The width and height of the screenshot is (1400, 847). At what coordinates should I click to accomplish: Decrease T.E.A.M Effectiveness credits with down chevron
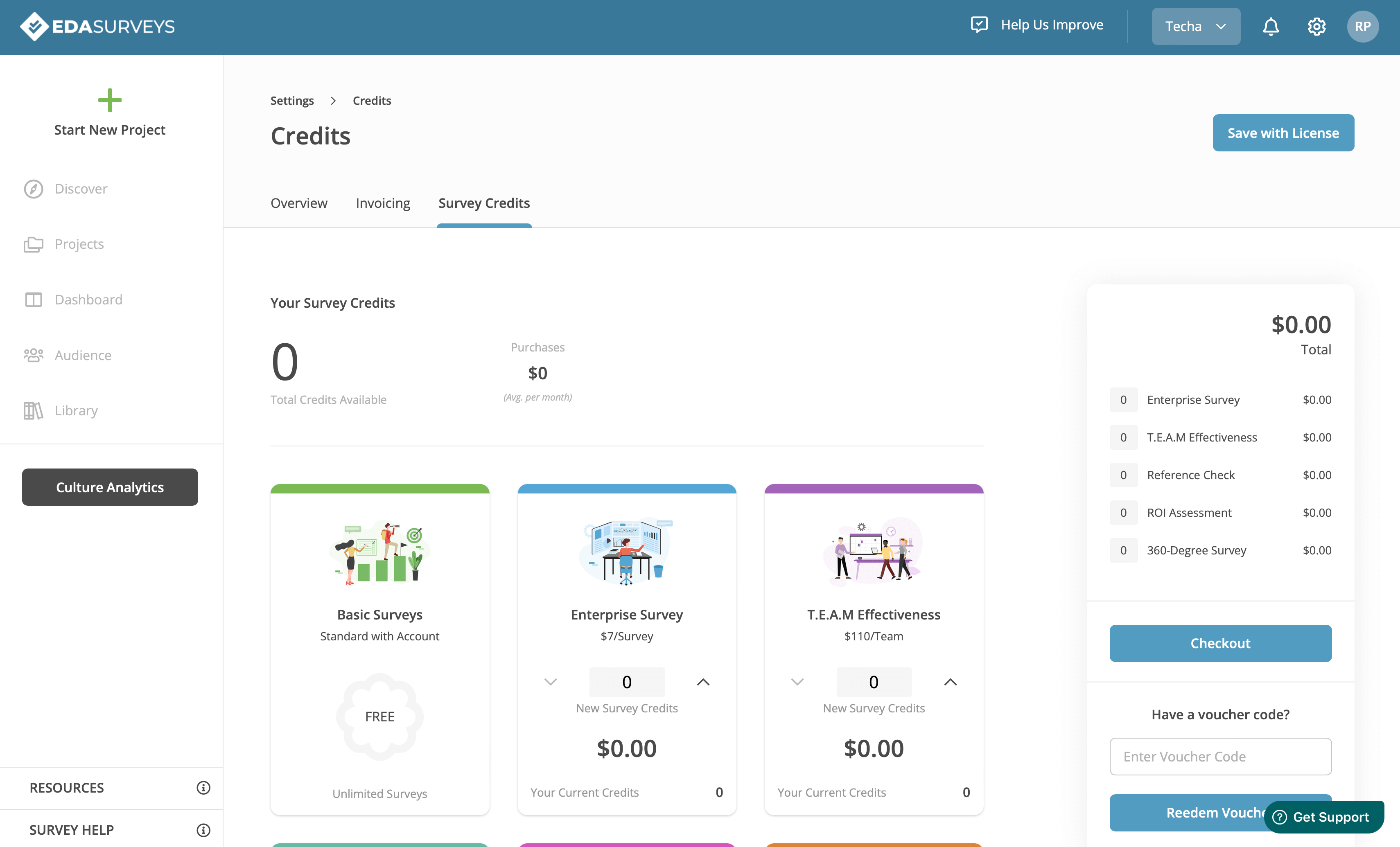797,682
